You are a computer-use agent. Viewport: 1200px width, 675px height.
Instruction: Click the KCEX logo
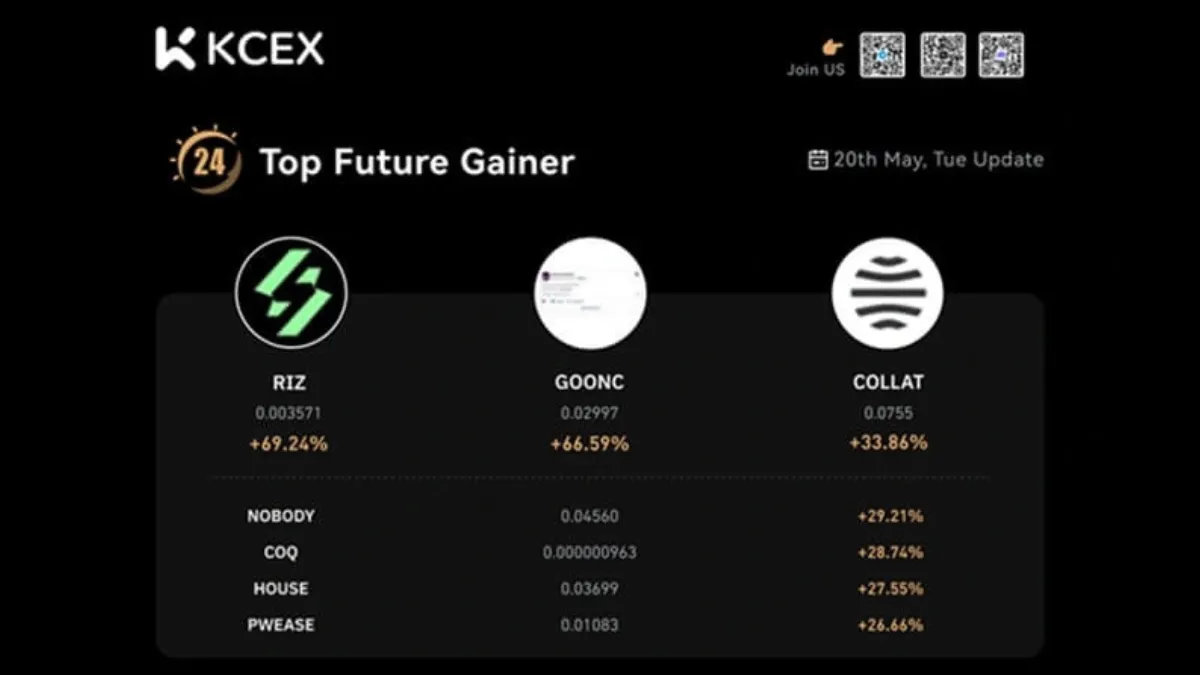point(240,49)
